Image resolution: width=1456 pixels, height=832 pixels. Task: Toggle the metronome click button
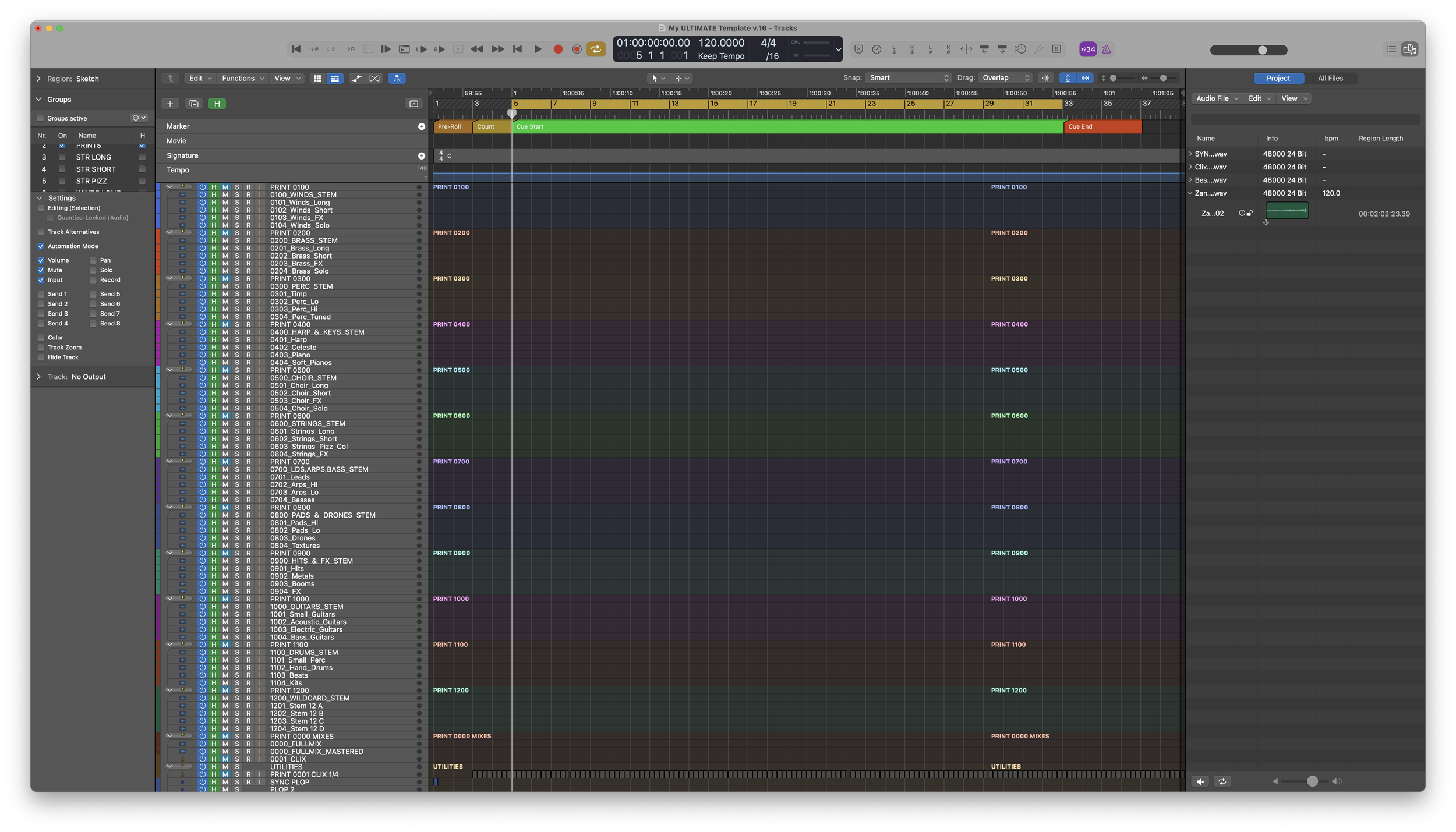[x=1106, y=49]
